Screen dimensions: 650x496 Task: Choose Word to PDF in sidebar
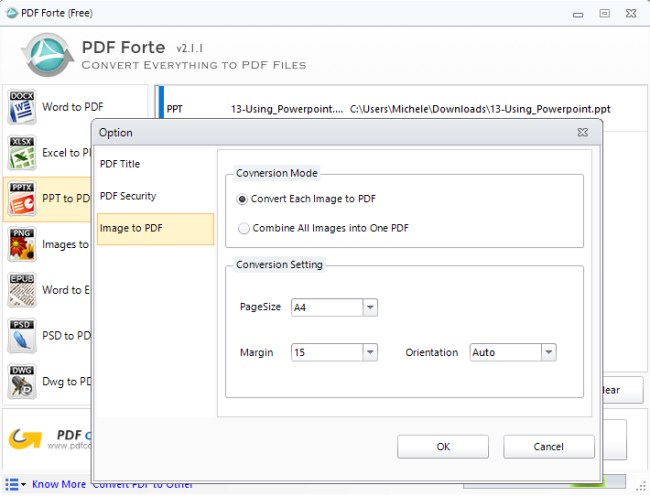click(73, 107)
